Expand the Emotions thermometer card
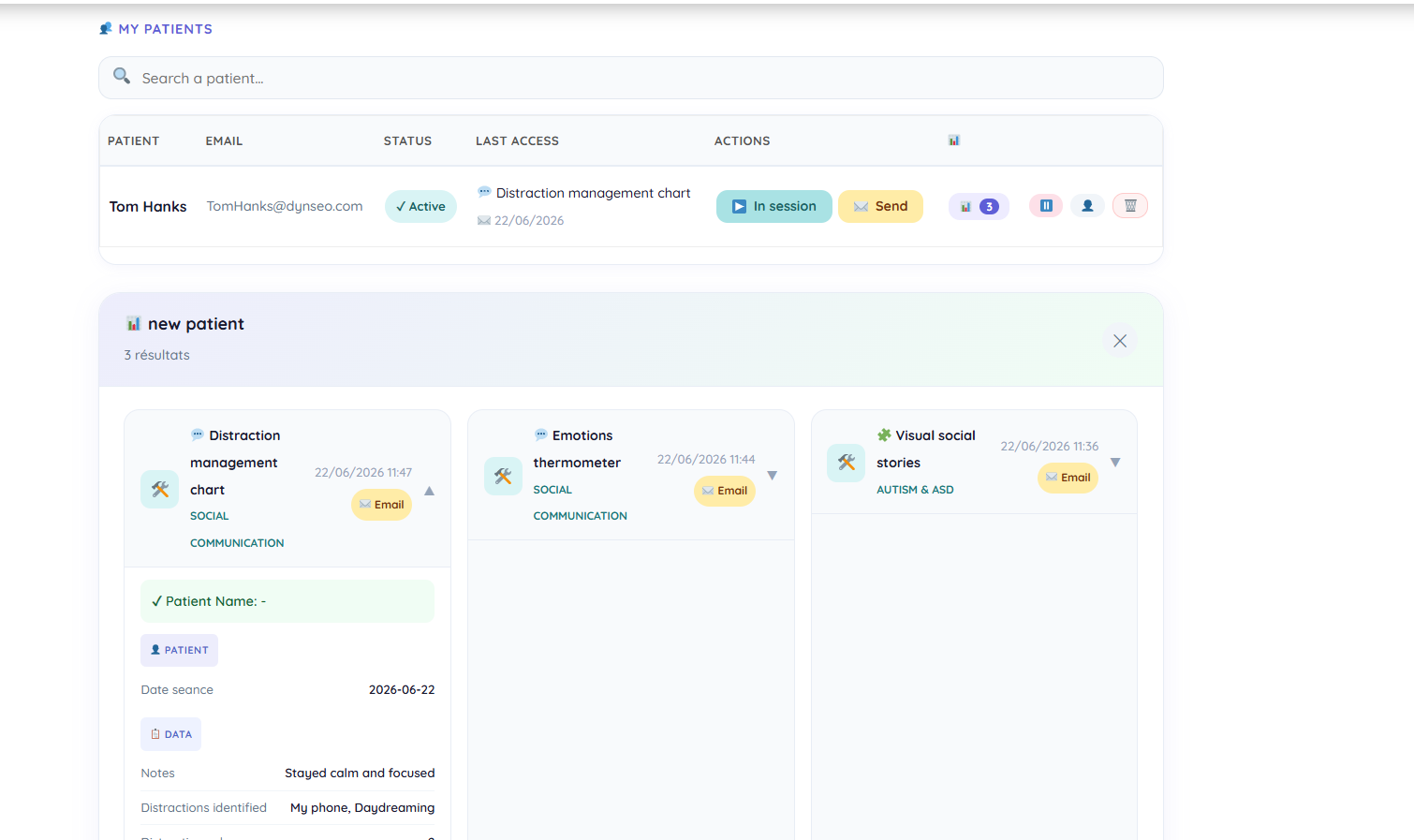This screenshot has width=1414, height=840. pyautogui.click(x=773, y=476)
